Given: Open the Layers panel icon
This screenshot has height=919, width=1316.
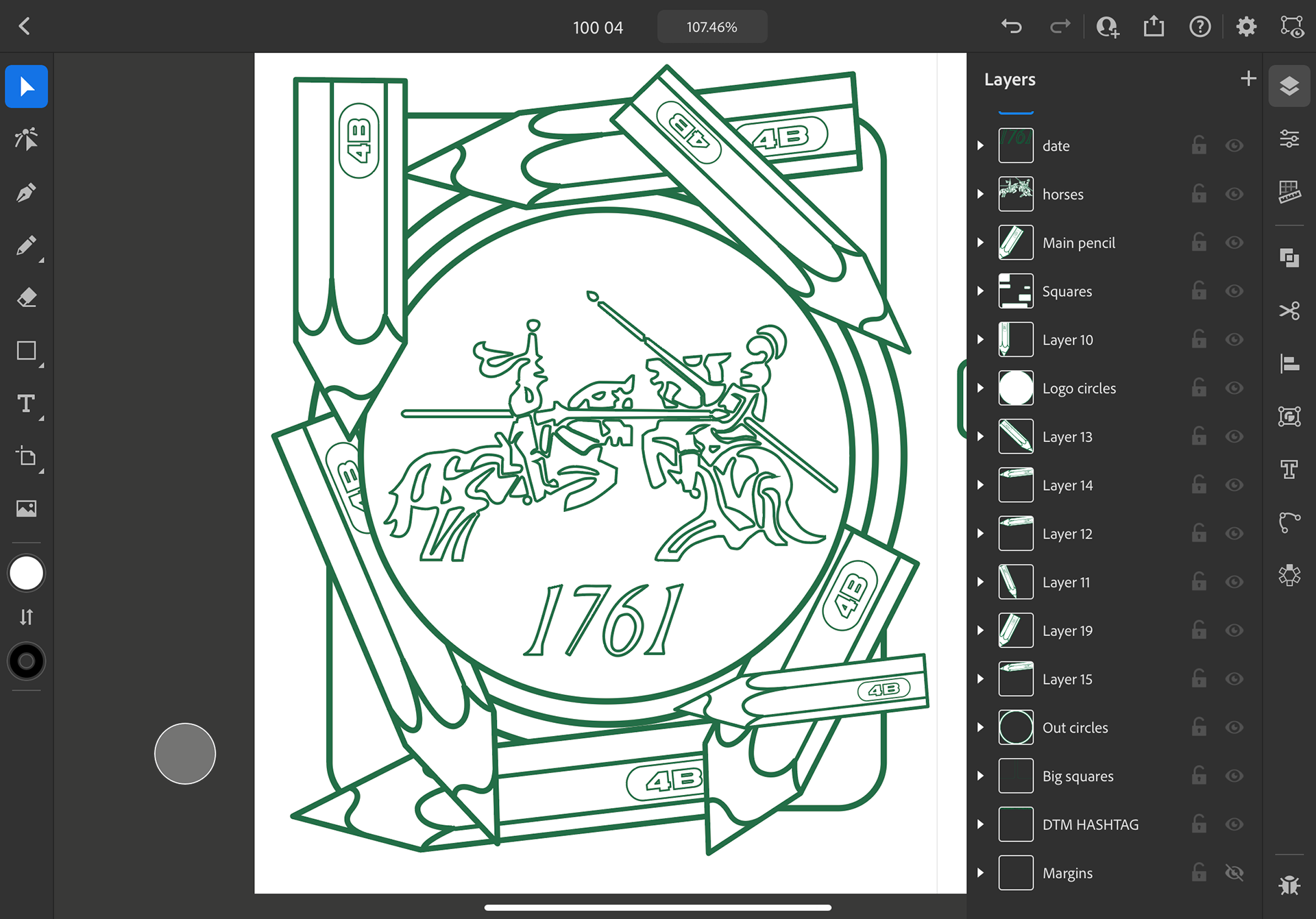Looking at the screenshot, I should click(x=1289, y=86).
